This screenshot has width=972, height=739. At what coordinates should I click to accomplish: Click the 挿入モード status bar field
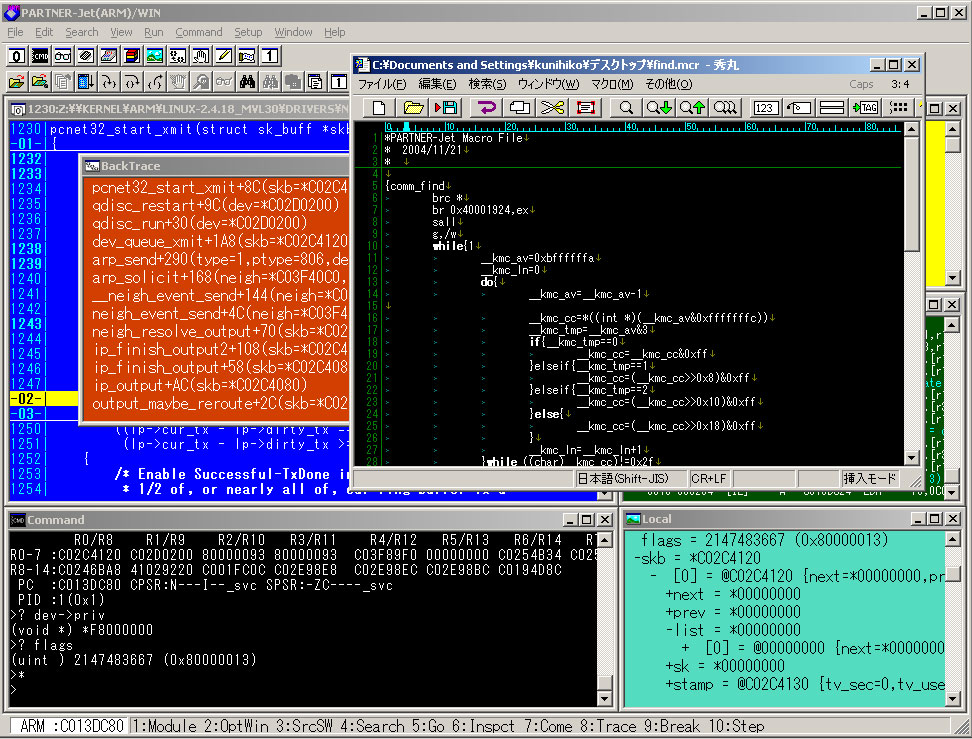[x=870, y=479]
